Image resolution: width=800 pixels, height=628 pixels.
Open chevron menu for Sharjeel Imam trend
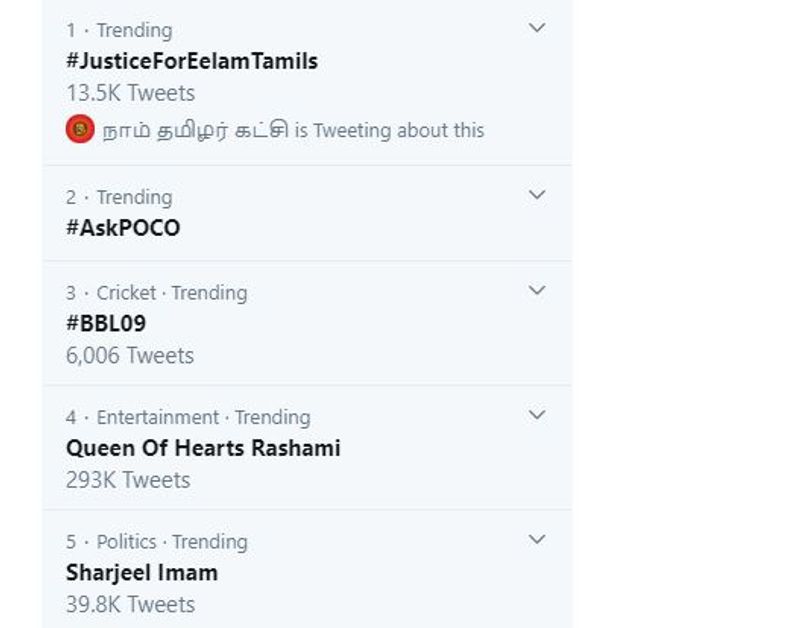pos(537,540)
